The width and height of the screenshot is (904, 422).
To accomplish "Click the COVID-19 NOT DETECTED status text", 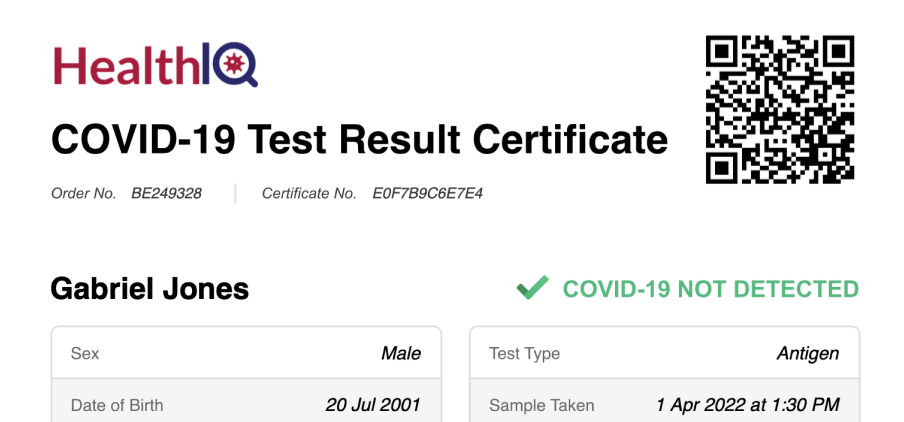I will [x=711, y=289].
